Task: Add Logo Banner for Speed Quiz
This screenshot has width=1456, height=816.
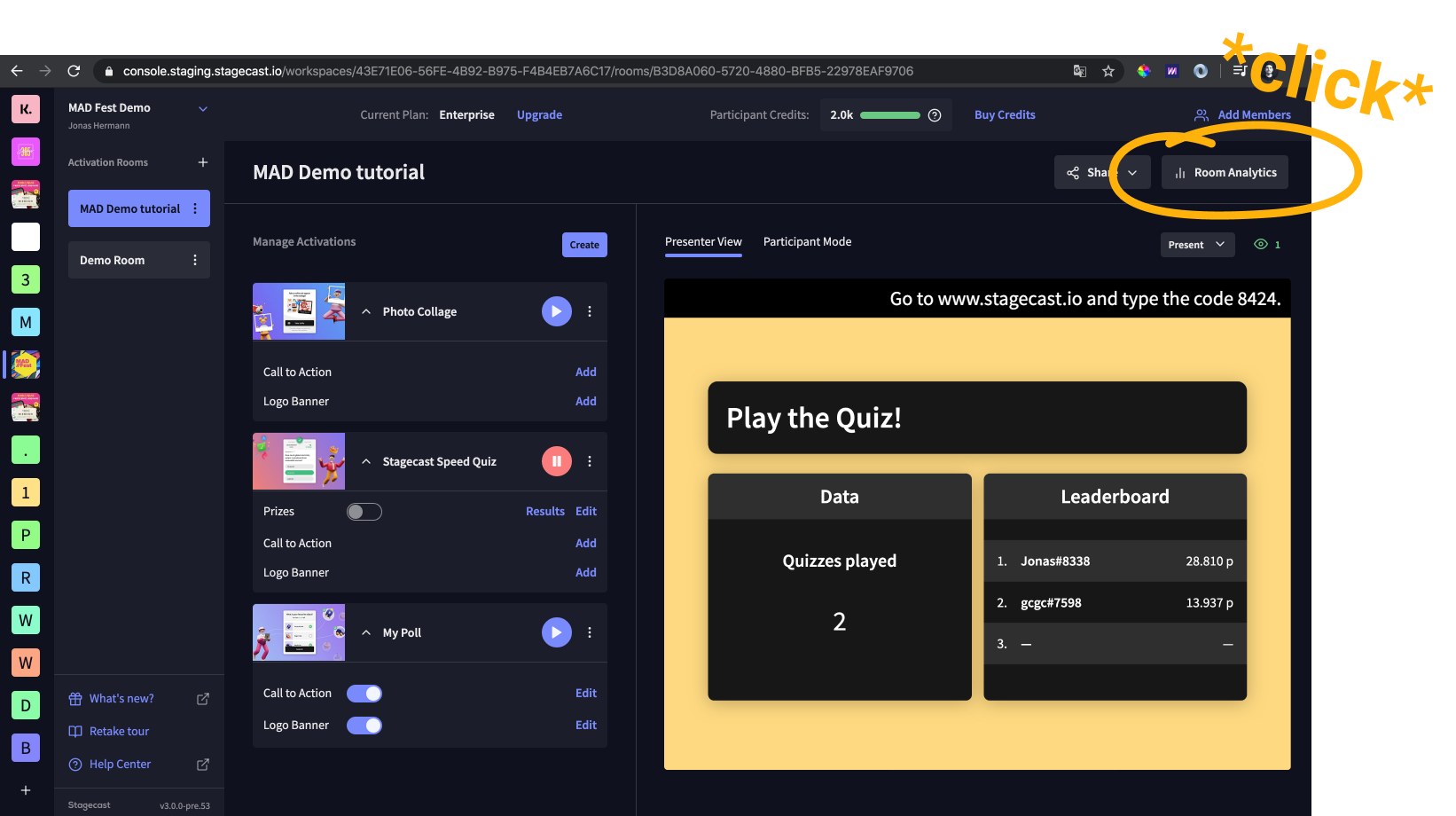Action: pyautogui.click(x=586, y=573)
